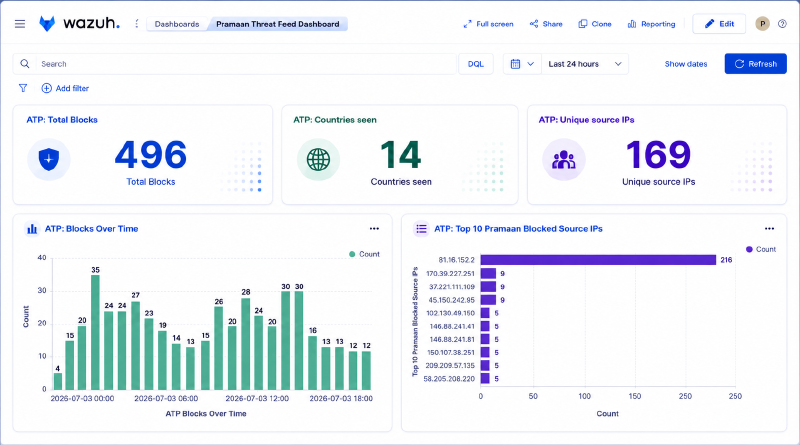Open the Reporting menu
Viewport: 800px width, 445px height.
[651, 24]
